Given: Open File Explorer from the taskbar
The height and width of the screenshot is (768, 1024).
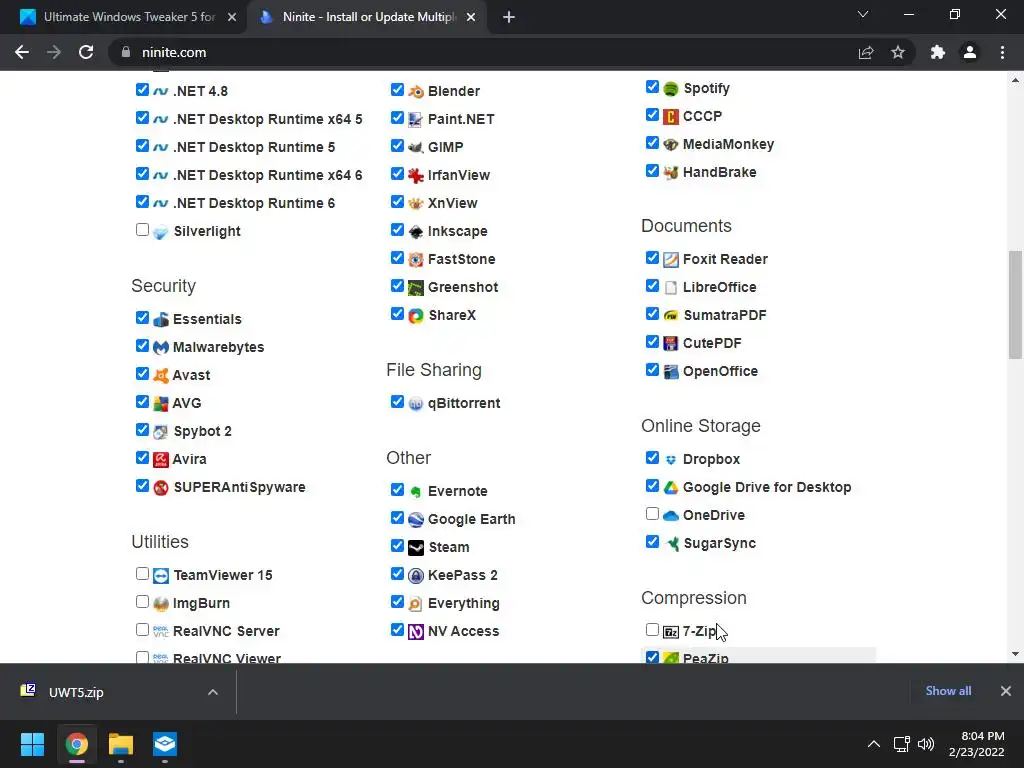Looking at the screenshot, I should [x=121, y=744].
